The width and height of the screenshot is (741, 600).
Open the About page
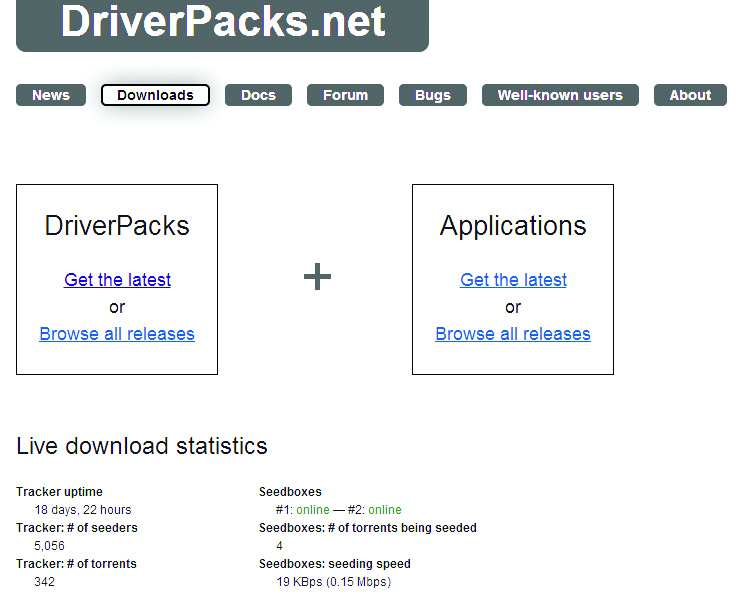coord(690,95)
